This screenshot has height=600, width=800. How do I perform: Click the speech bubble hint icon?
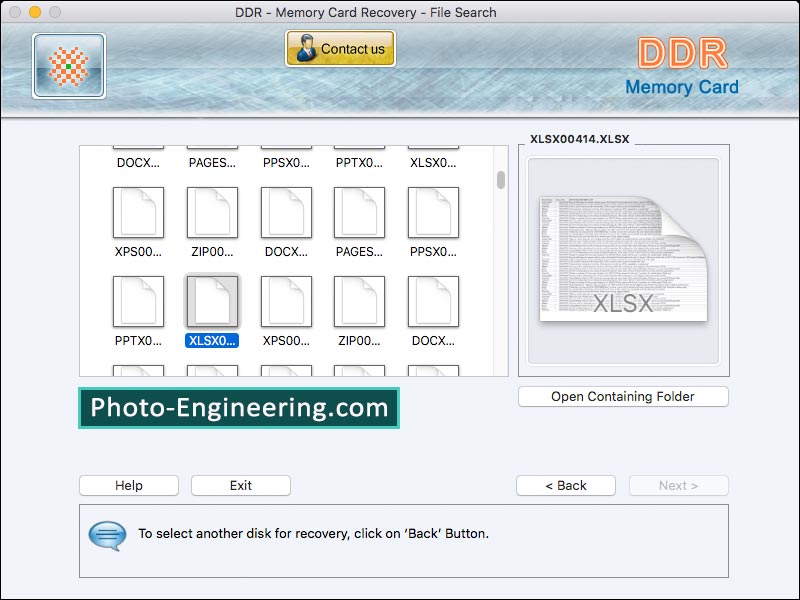pos(107,535)
